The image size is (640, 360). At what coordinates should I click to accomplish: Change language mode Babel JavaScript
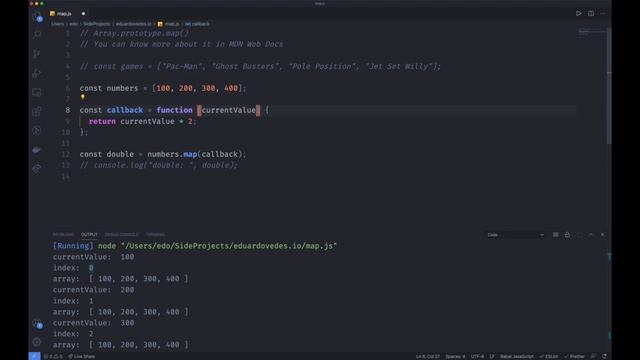coord(517,356)
